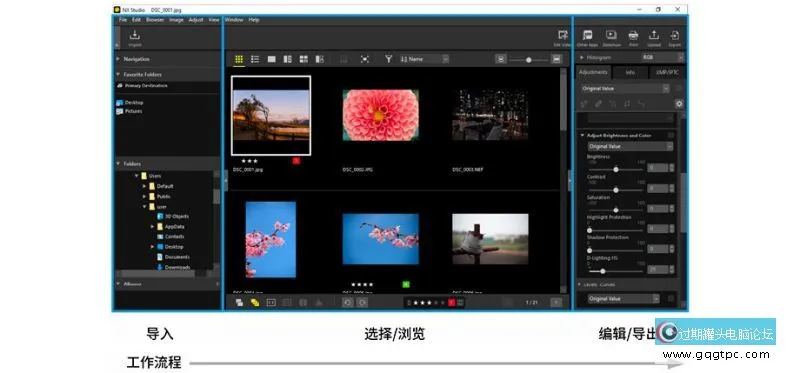Expand the Navigation panel
Image resolution: width=800 pixels, height=373 pixels.
point(118,59)
